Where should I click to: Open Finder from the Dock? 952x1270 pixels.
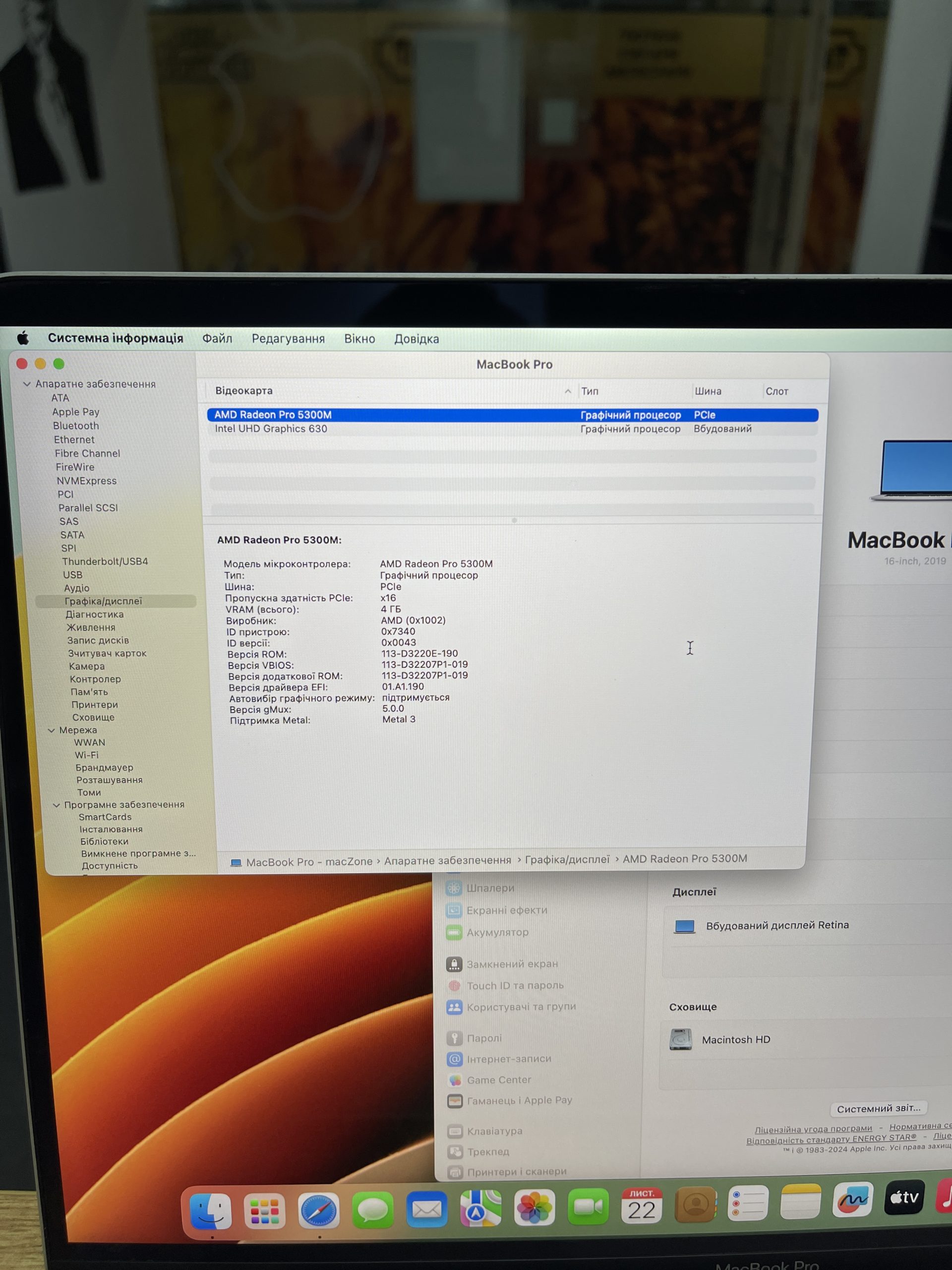point(211,1210)
